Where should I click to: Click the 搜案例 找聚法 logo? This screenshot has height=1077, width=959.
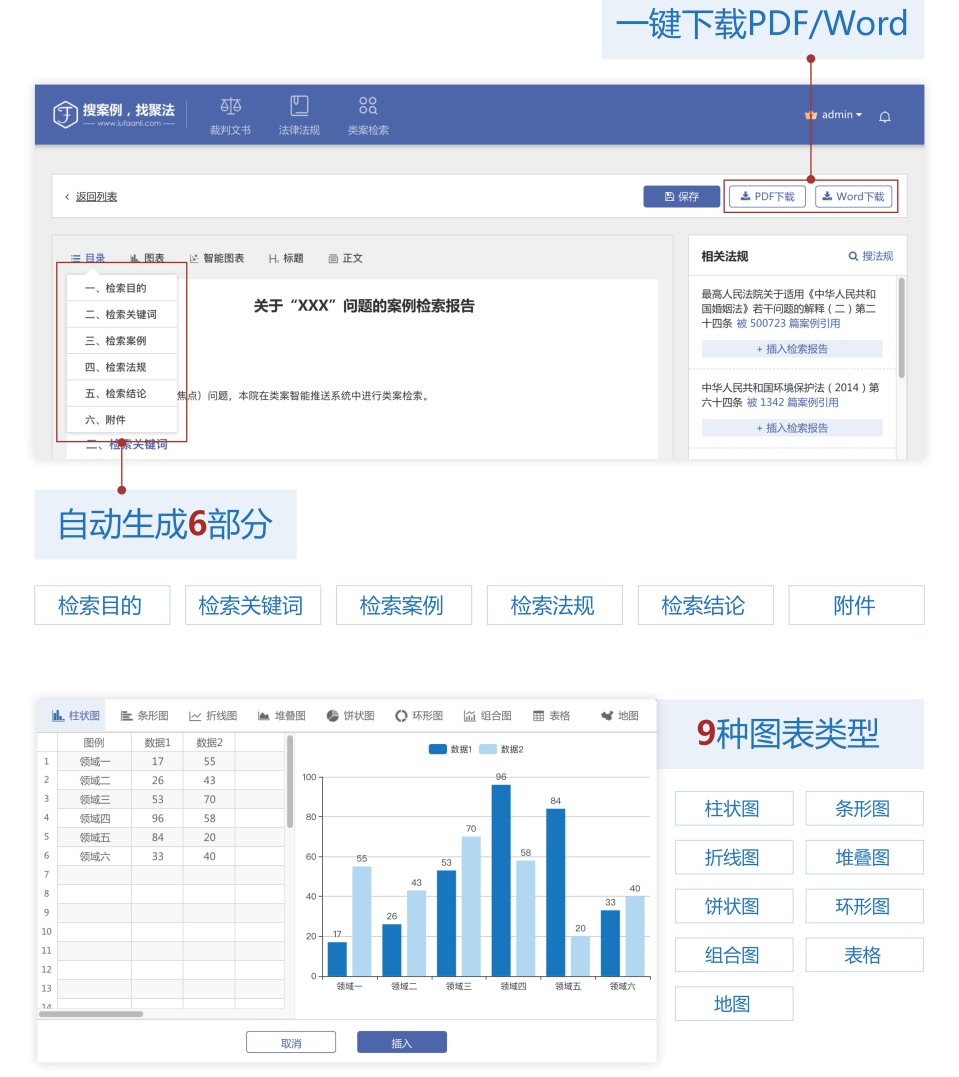pyautogui.click(x=114, y=114)
